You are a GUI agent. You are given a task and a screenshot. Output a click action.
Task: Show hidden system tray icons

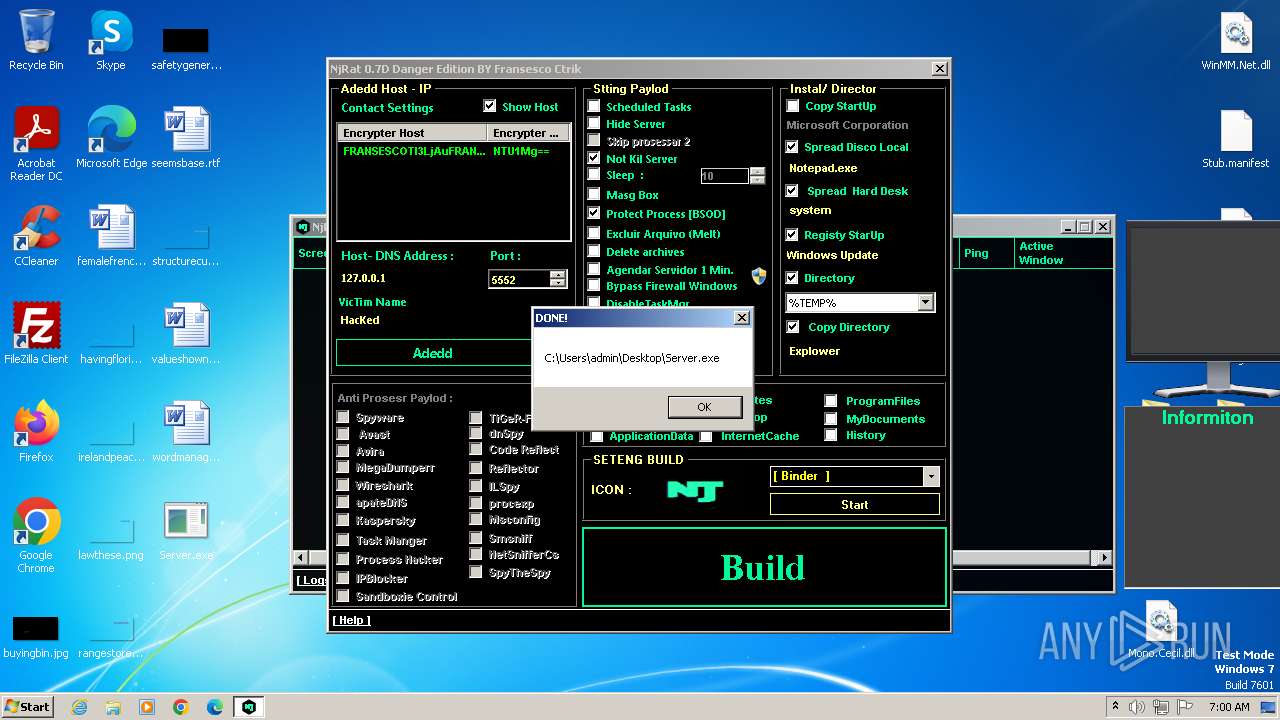[x=1115, y=707]
